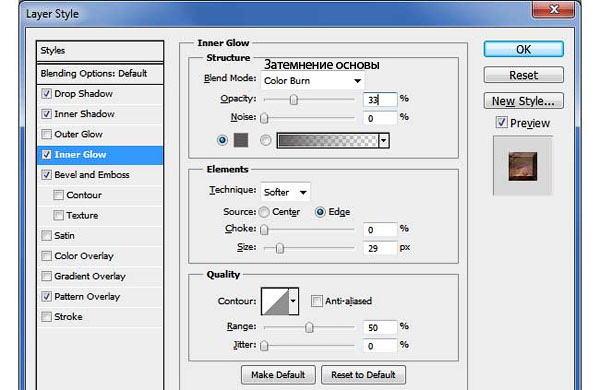Click the Contour curve thumbnail
The height and width of the screenshot is (390, 600).
(275, 301)
